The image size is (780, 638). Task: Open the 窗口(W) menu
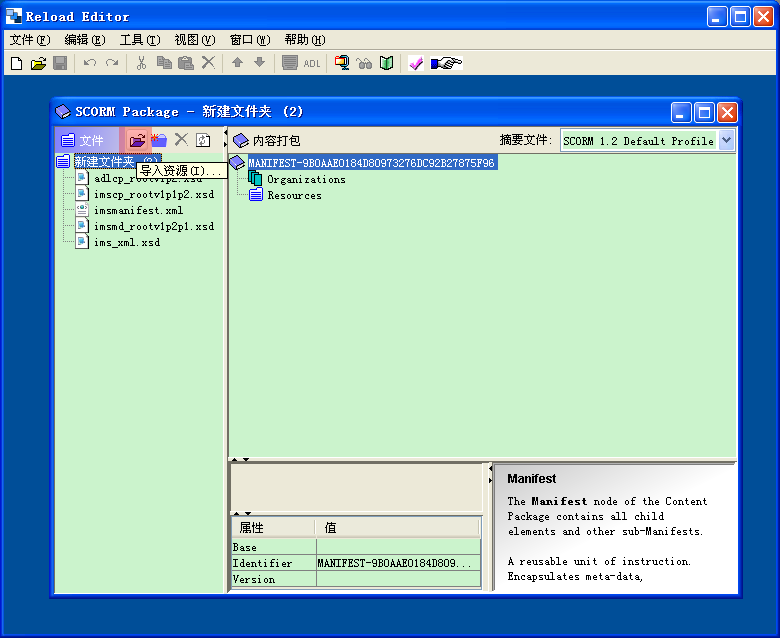pos(250,40)
